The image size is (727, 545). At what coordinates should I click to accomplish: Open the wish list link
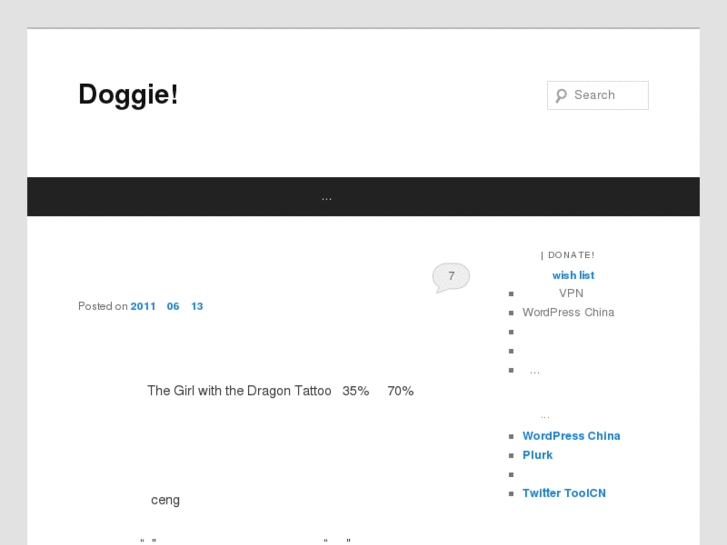tap(573, 276)
